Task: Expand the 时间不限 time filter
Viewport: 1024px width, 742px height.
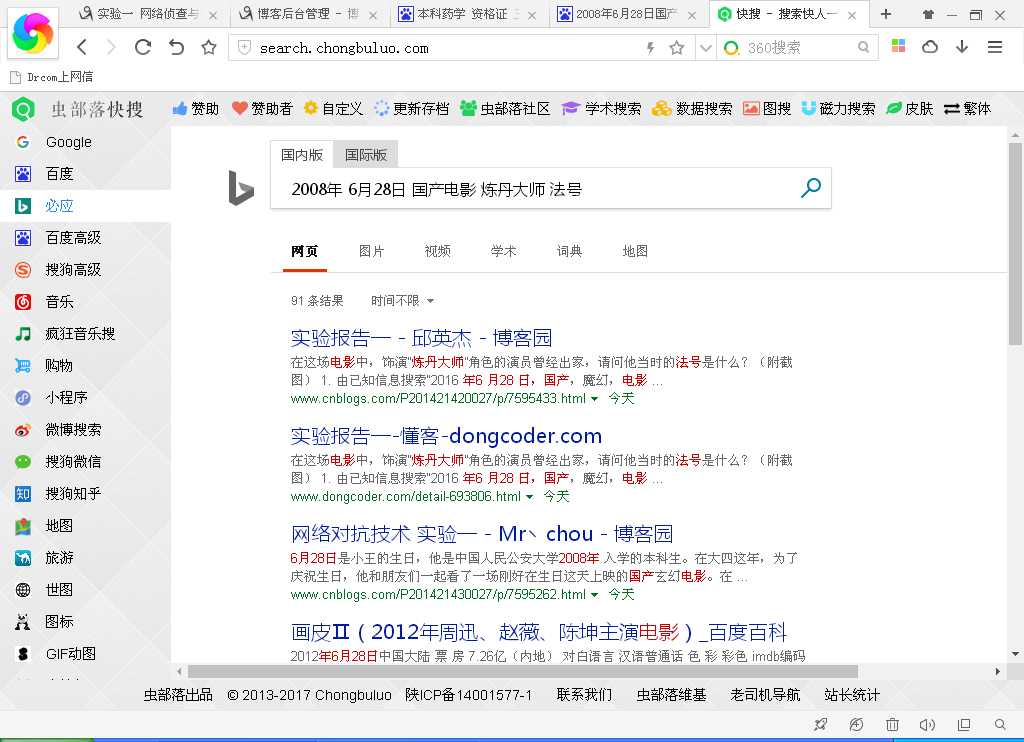Action: [402, 300]
